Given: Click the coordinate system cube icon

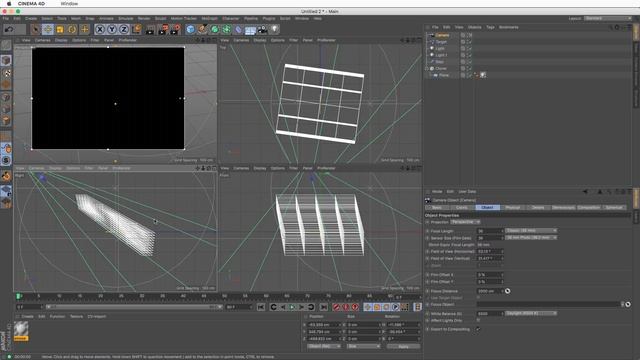Looking at the screenshot, I should (x=136, y=29).
